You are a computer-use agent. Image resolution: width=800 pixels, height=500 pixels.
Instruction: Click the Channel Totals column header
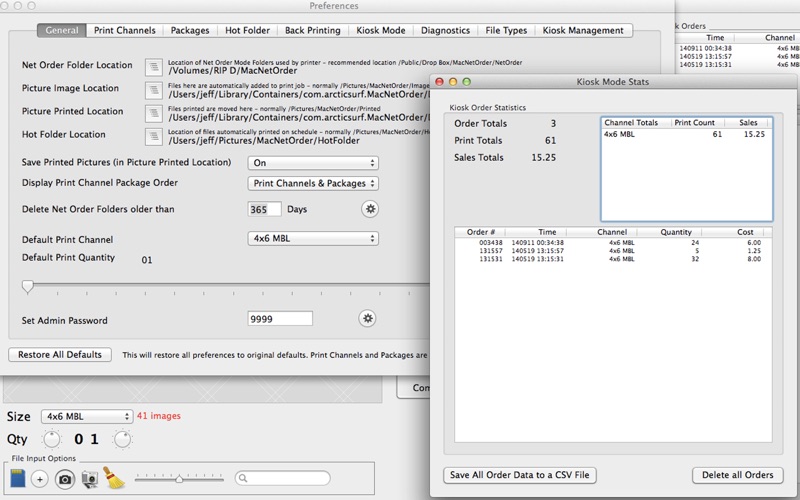[x=636, y=122]
